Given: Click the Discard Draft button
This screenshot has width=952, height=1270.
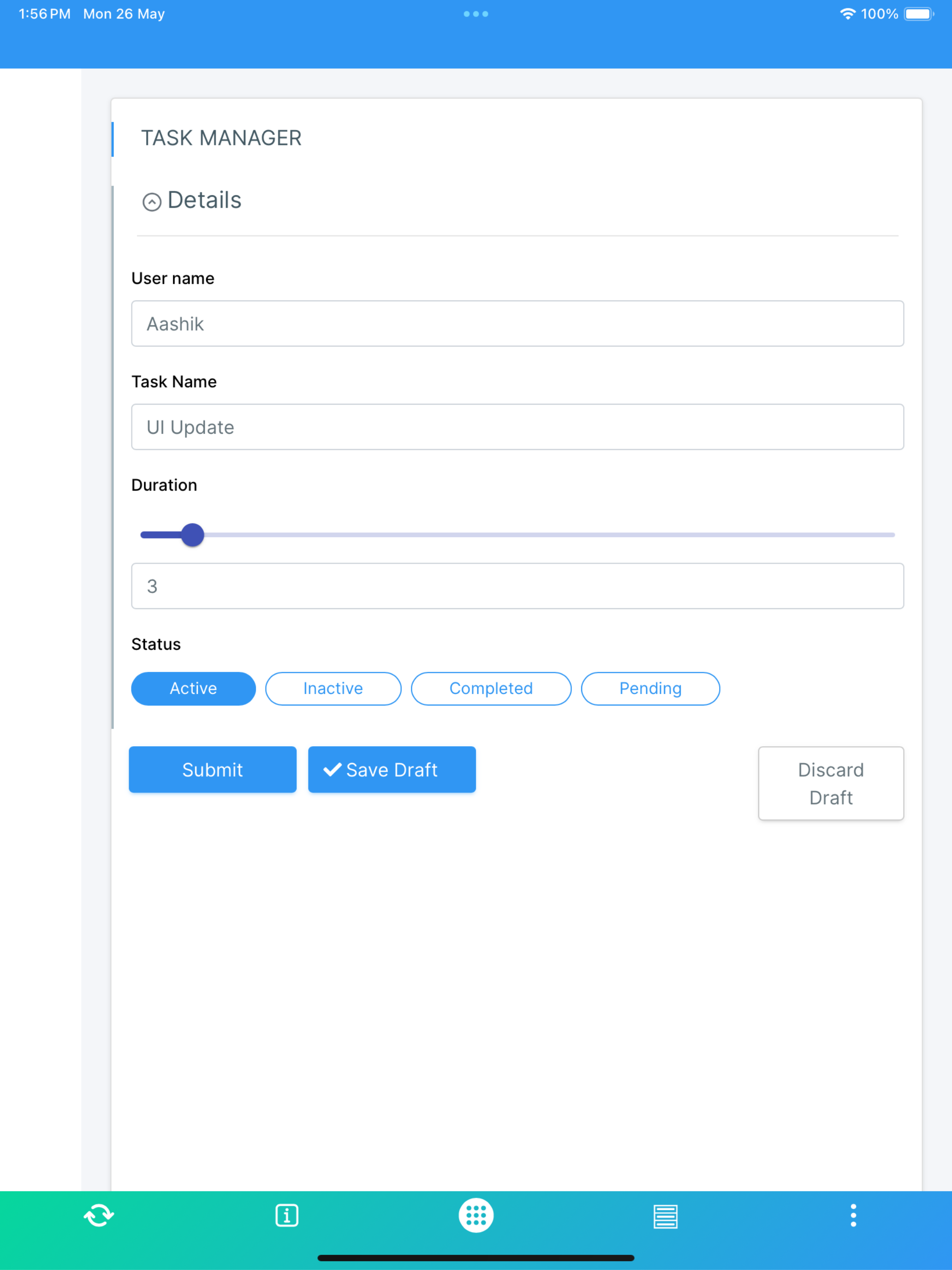Looking at the screenshot, I should pyautogui.click(x=831, y=783).
